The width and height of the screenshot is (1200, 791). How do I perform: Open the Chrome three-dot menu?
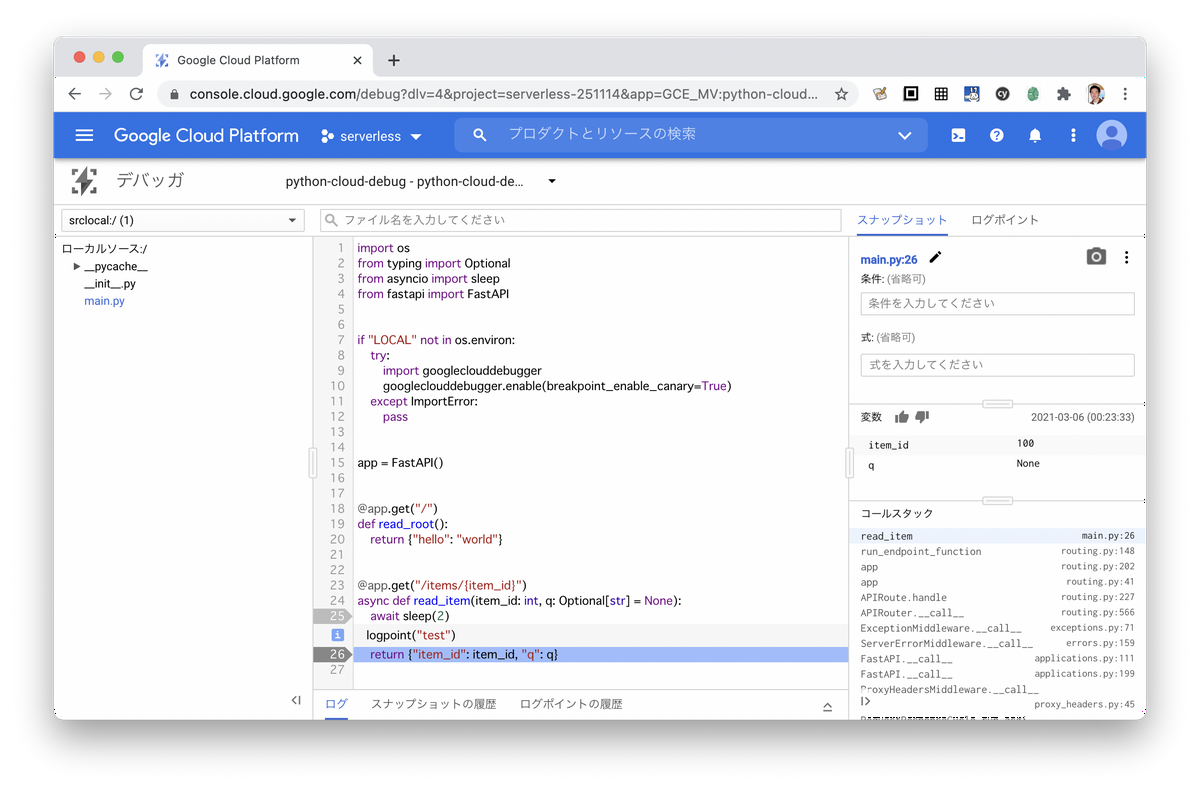[x=1126, y=94]
